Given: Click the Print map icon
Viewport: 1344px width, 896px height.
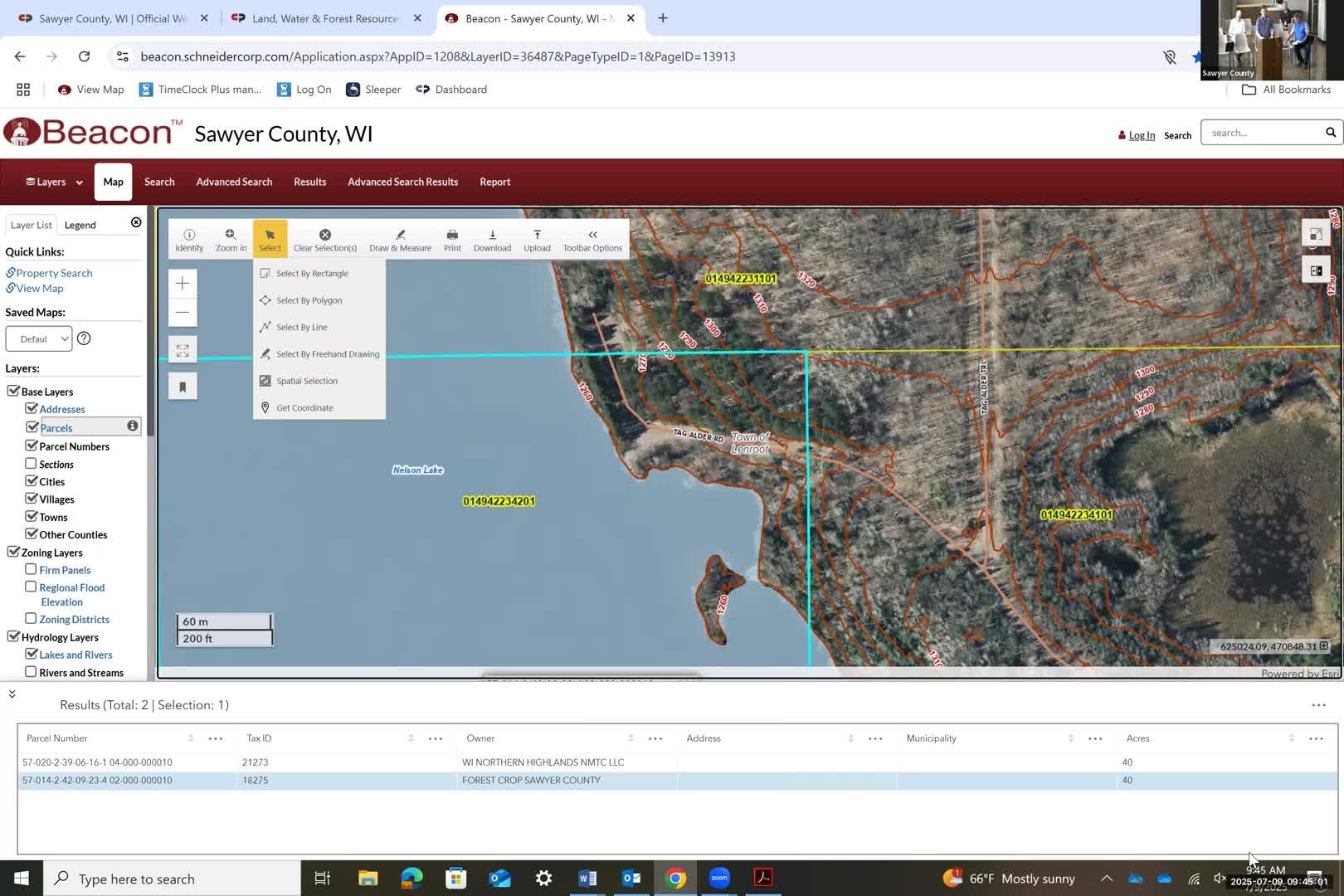Looking at the screenshot, I should click(452, 239).
